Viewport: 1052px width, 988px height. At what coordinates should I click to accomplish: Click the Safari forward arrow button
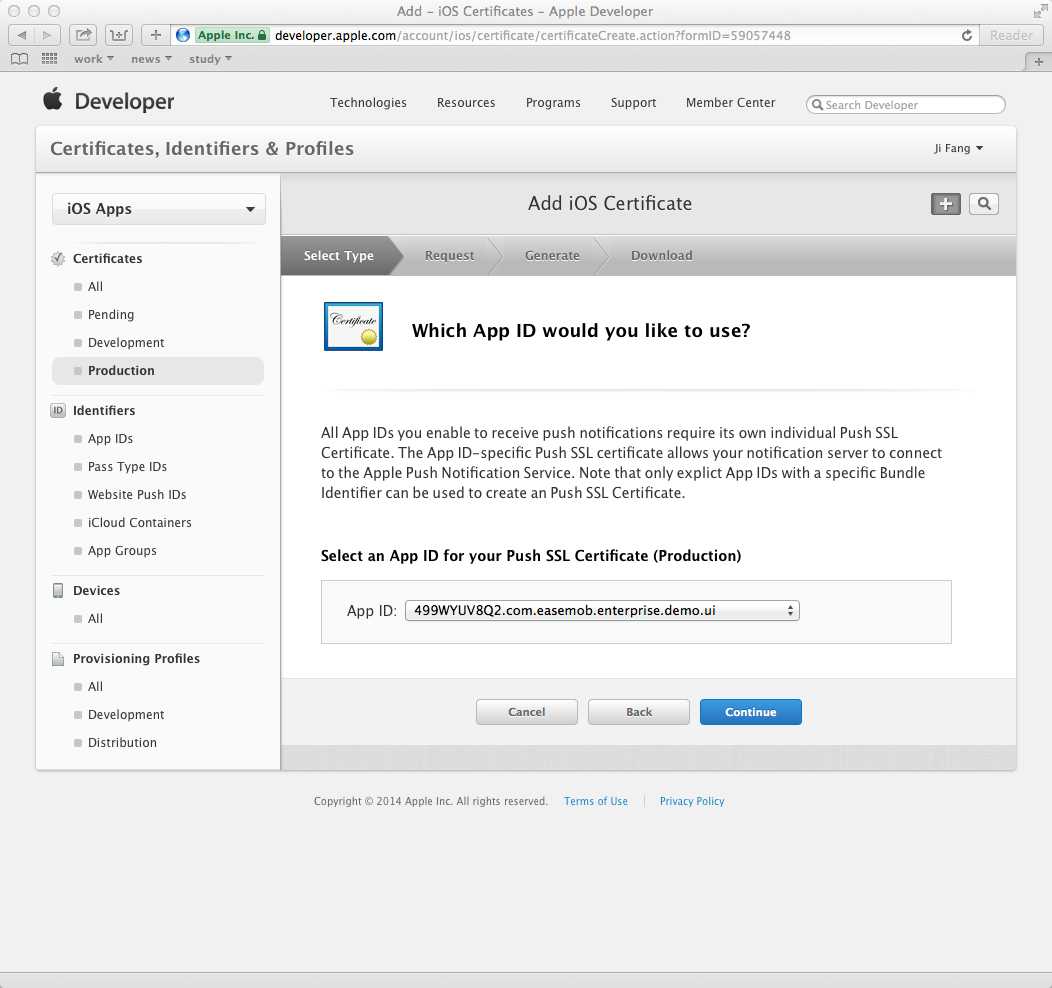47,35
